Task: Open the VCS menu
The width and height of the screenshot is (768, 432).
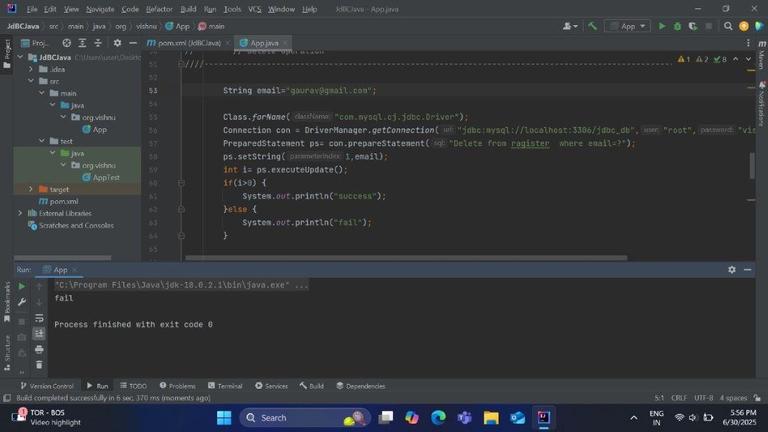Action: coord(254,9)
